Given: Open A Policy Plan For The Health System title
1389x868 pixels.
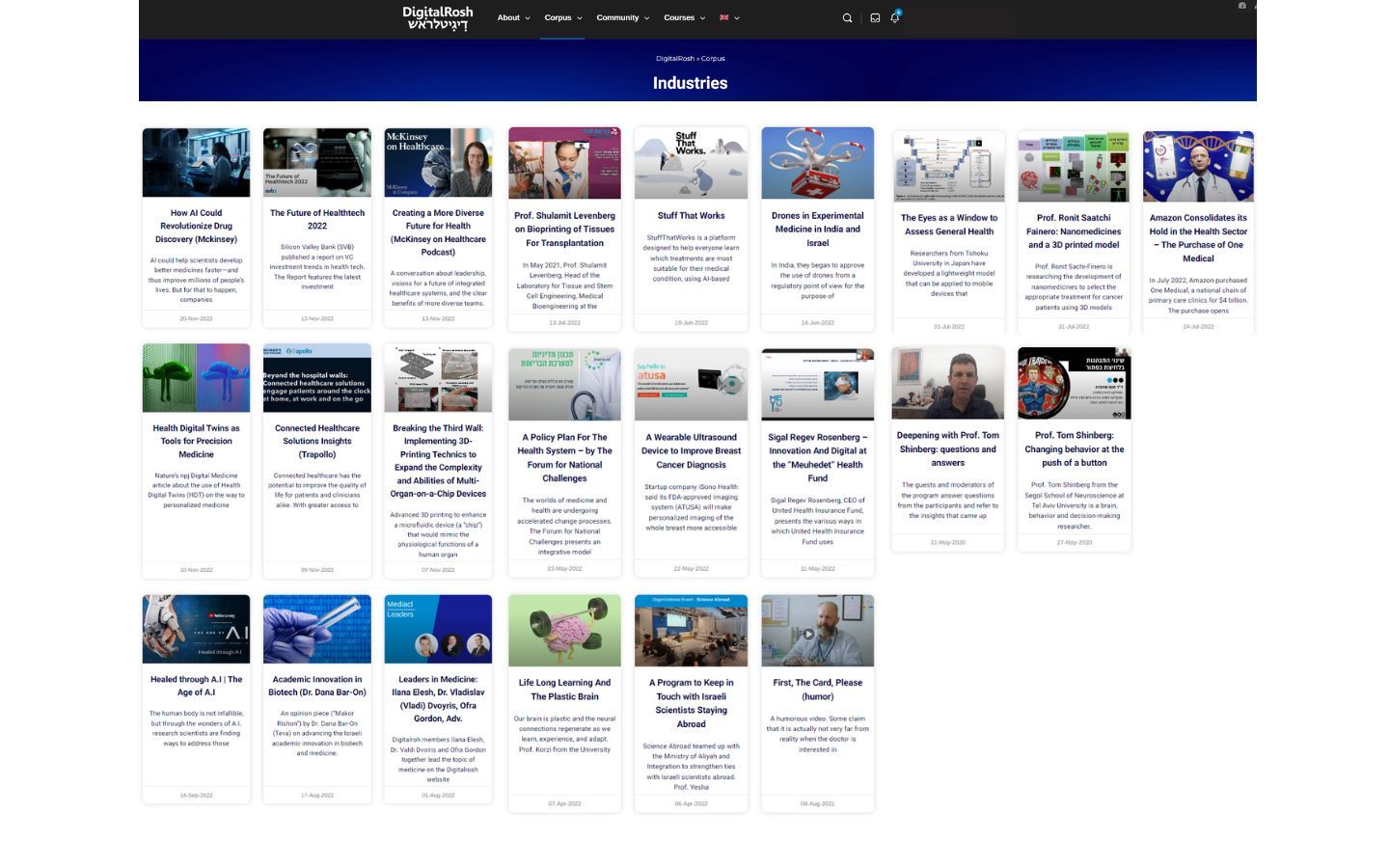Looking at the screenshot, I should (564, 458).
